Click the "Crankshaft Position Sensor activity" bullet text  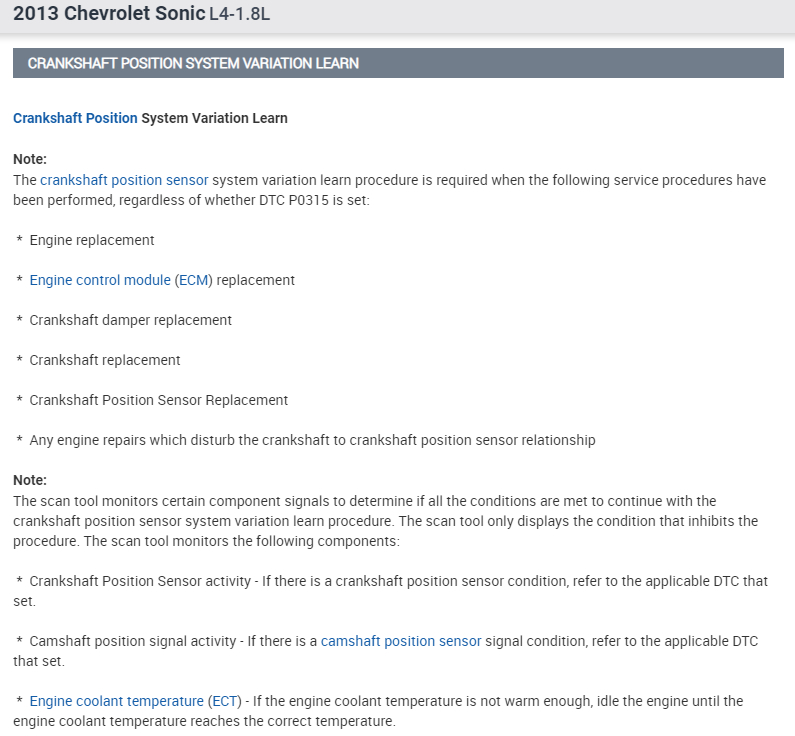[141, 581]
